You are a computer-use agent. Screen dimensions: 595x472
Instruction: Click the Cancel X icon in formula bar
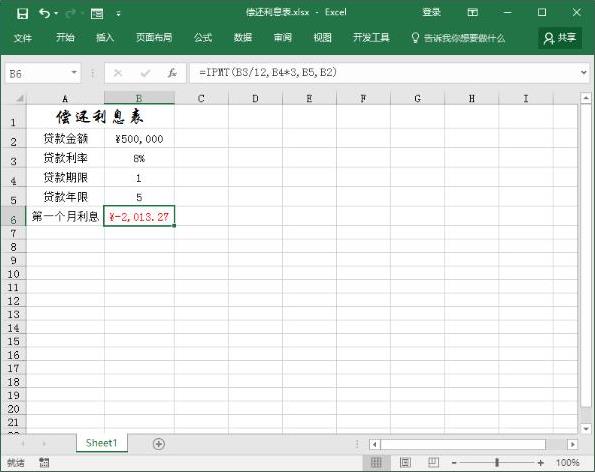click(118, 73)
